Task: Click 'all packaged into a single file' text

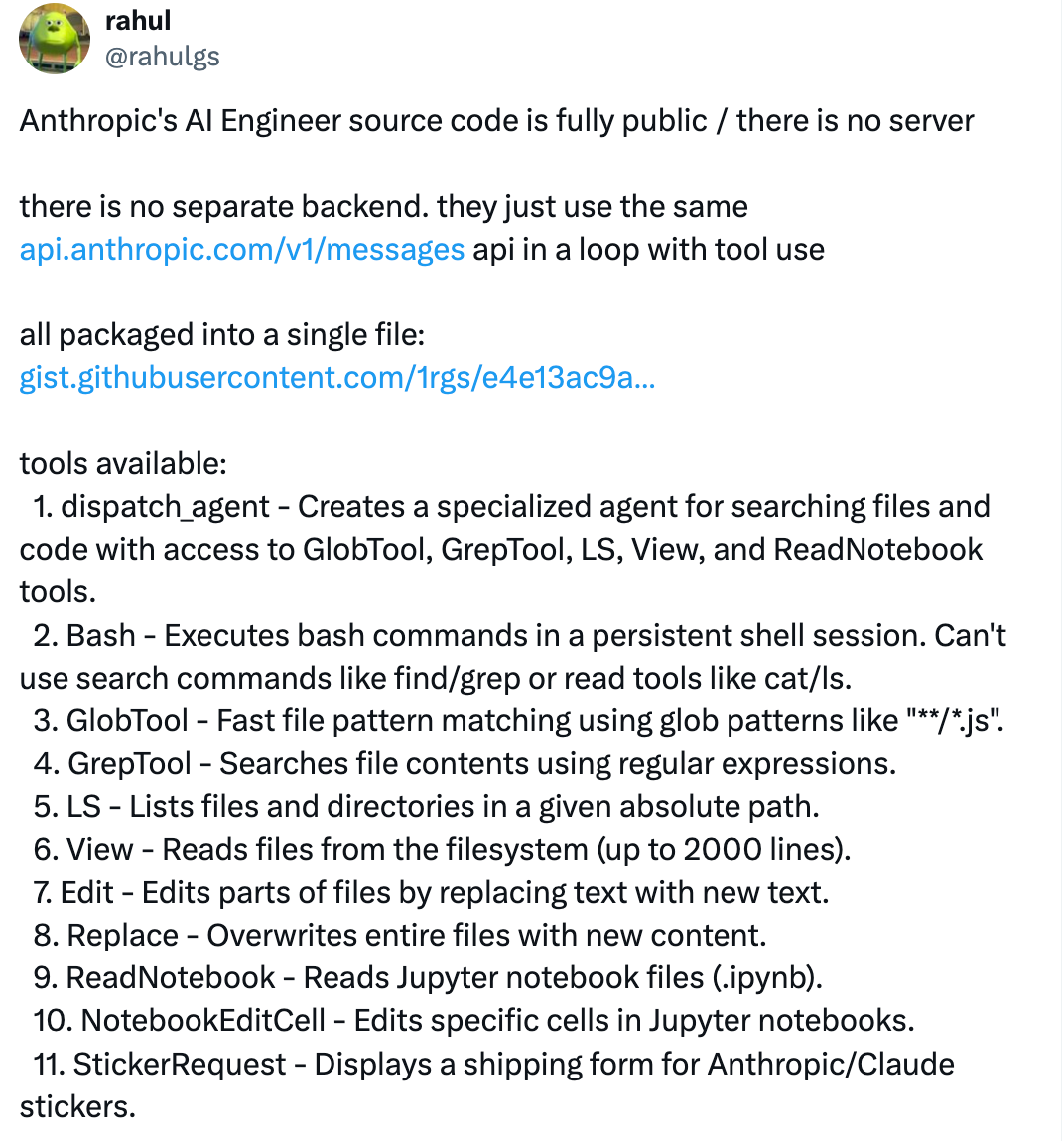Action: tap(222, 335)
